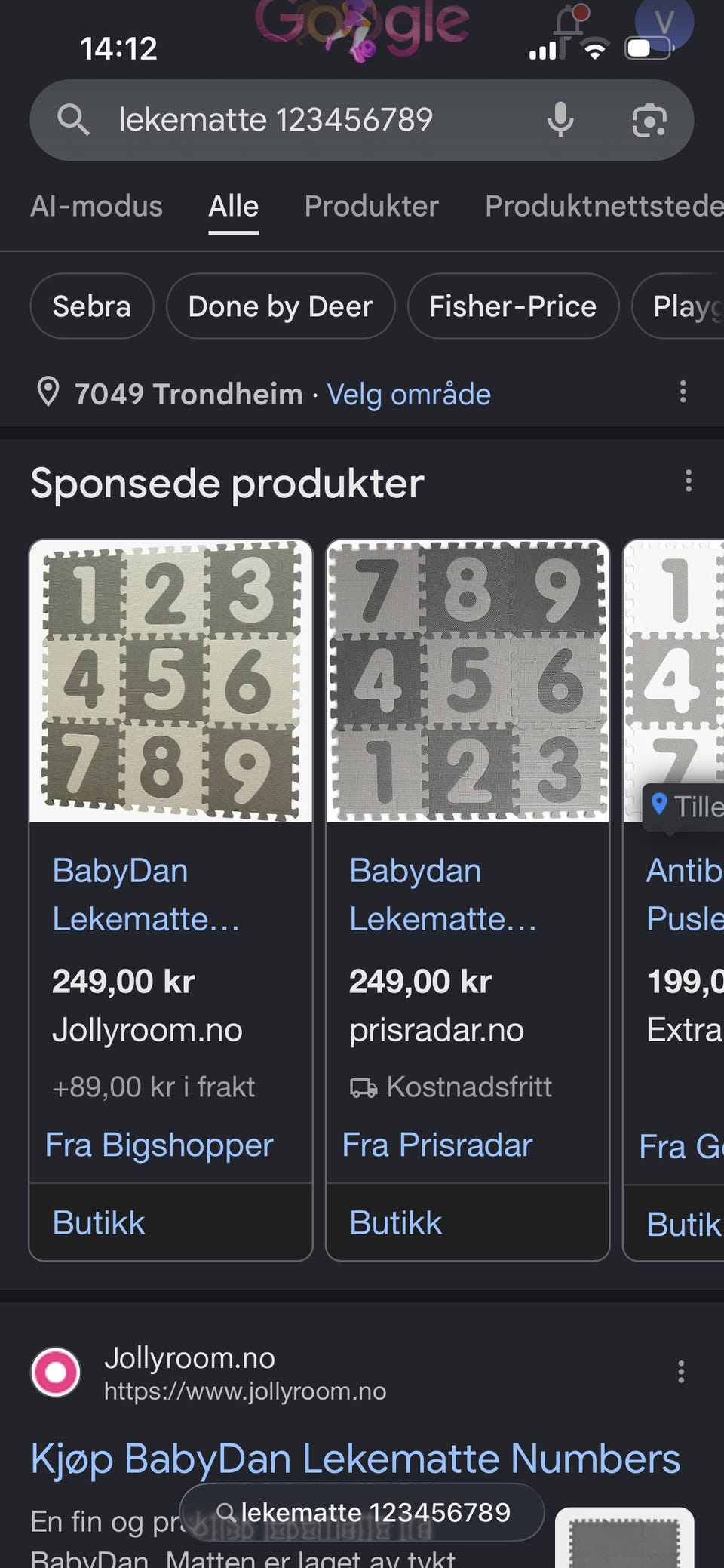This screenshot has height=1568, width=724.
Task: Open Kjøp BabyDan Lekematte Numbers result
Action: point(355,1458)
